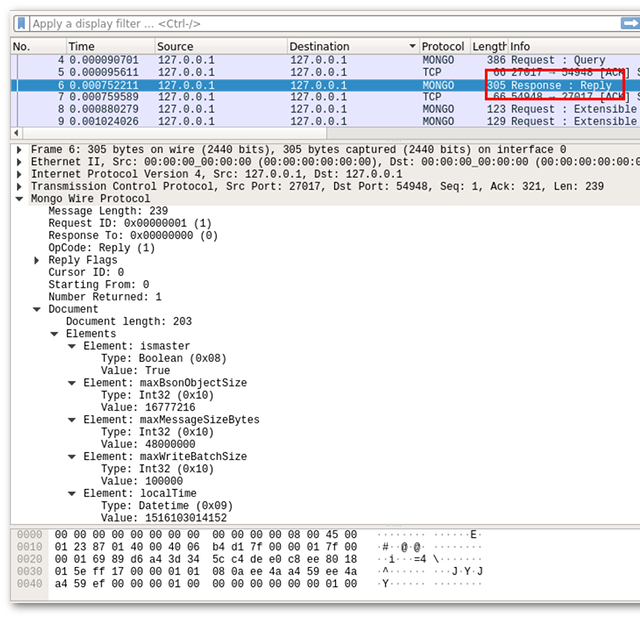The width and height of the screenshot is (640, 619).
Task: Click the sort arrow in the Destination column header
Action: (x=412, y=47)
